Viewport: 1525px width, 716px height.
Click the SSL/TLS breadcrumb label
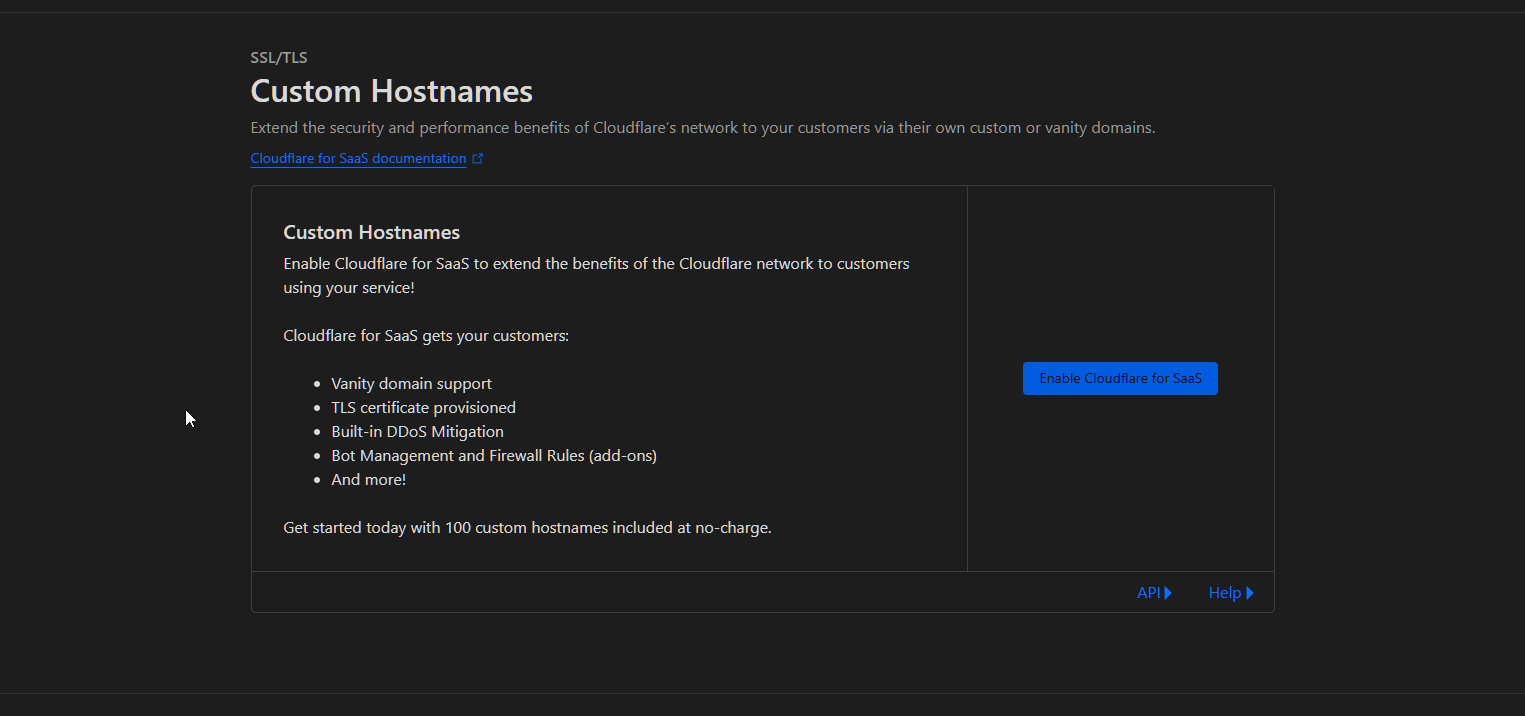coord(279,58)
